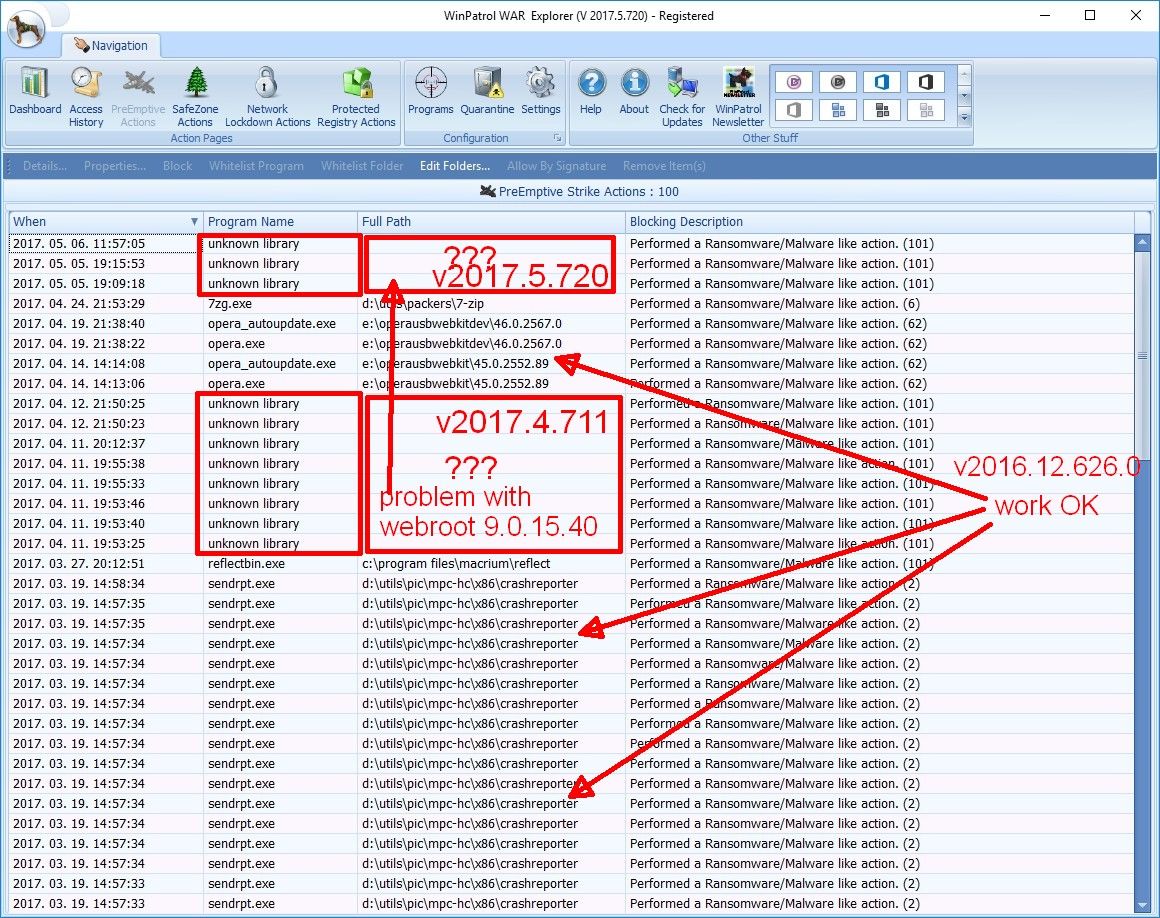Switch to the Navigation tab
1160x918 pixels.
click(x=111, y=46)
